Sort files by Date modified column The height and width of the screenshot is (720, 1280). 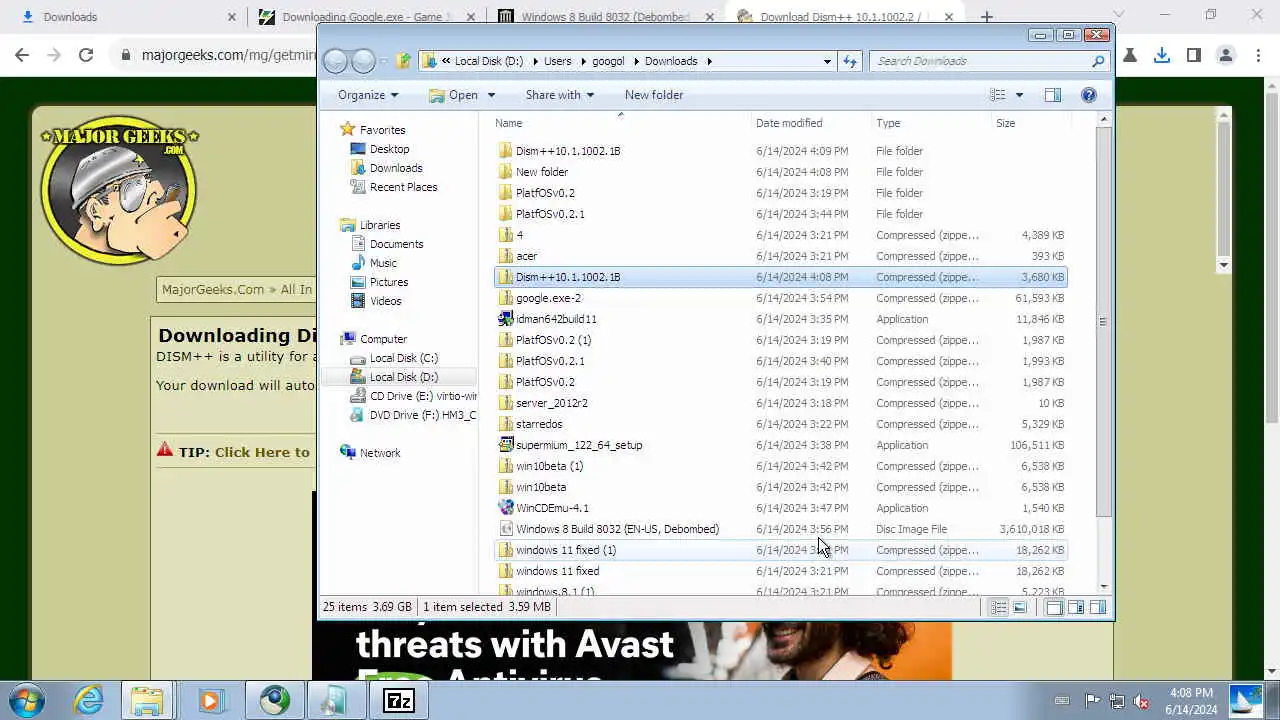[811, 123]
